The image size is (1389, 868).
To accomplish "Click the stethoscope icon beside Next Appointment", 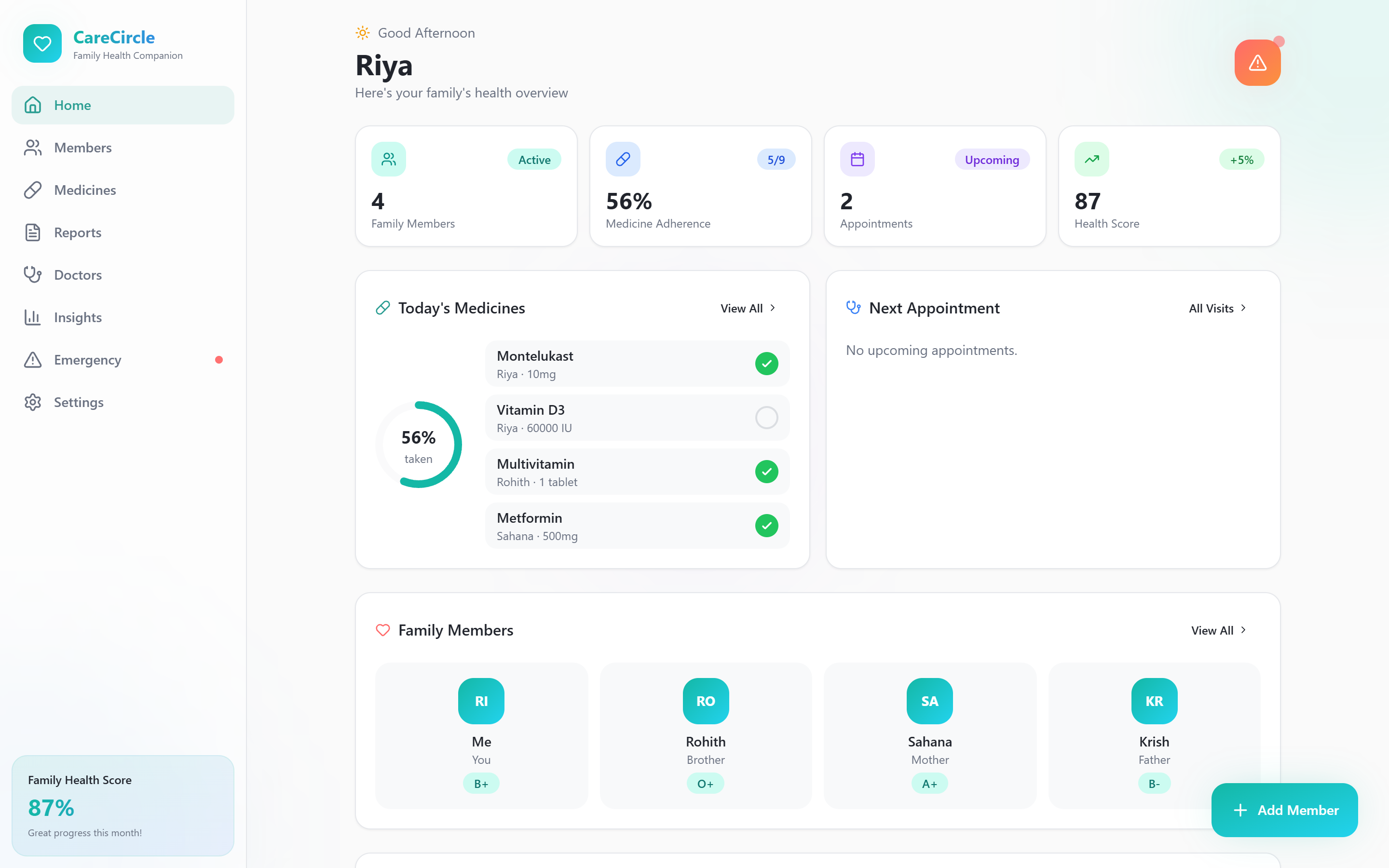I will 853,308.
